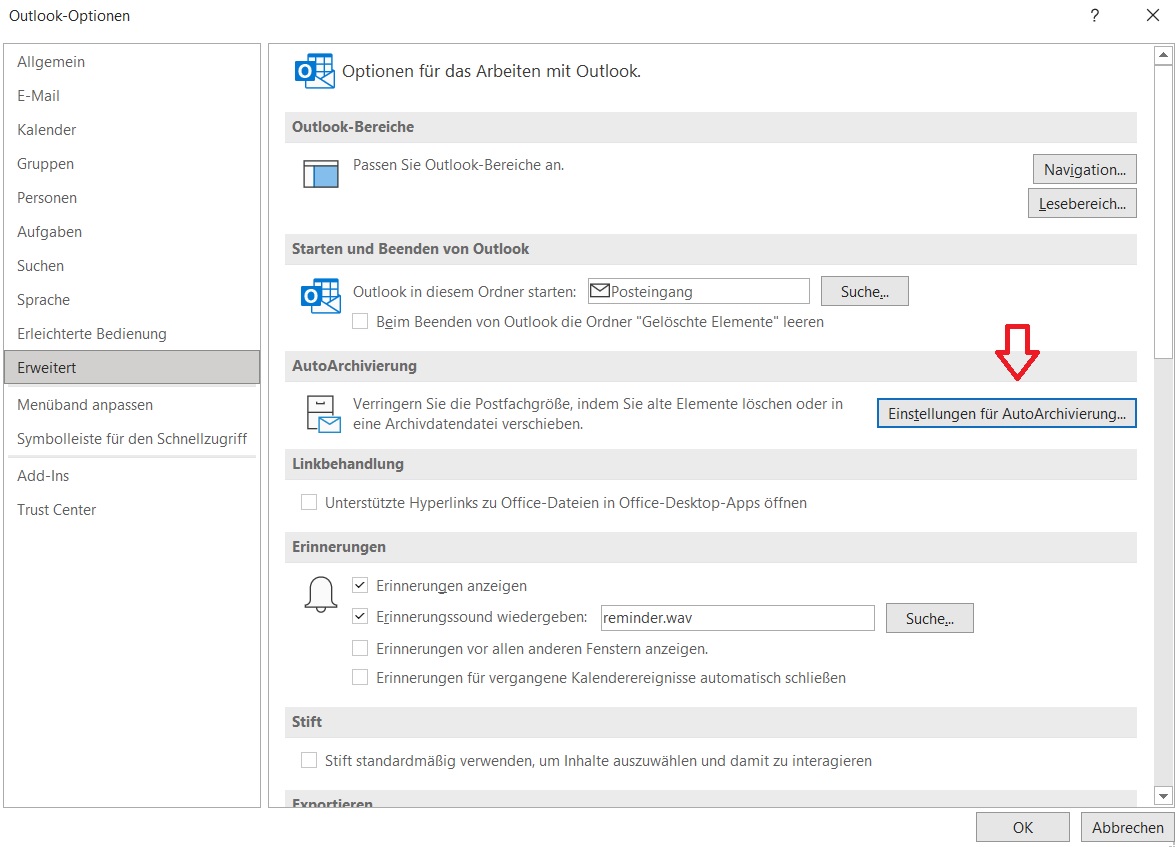Go to Add-Ins page
The height and width of the screenshot is (847, 1175).
[x=132, y=476]
